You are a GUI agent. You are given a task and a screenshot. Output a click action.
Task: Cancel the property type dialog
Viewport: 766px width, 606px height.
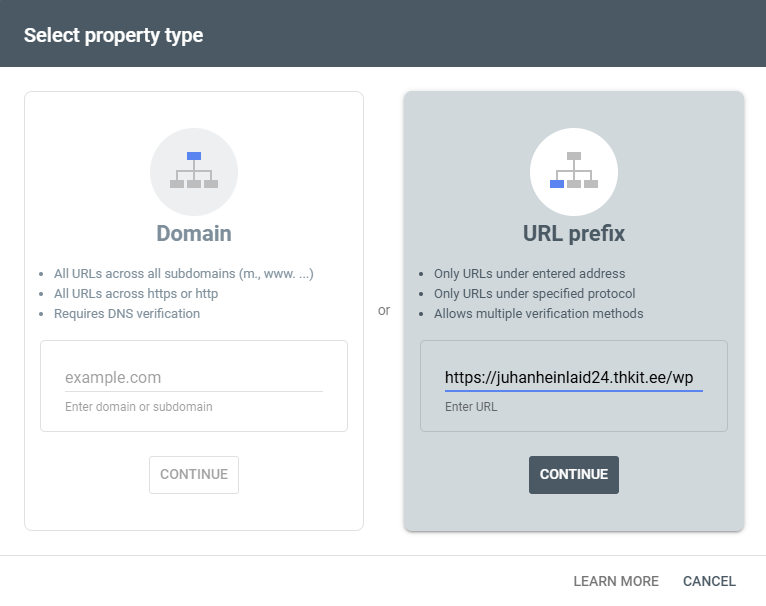[x=709, y=581]
